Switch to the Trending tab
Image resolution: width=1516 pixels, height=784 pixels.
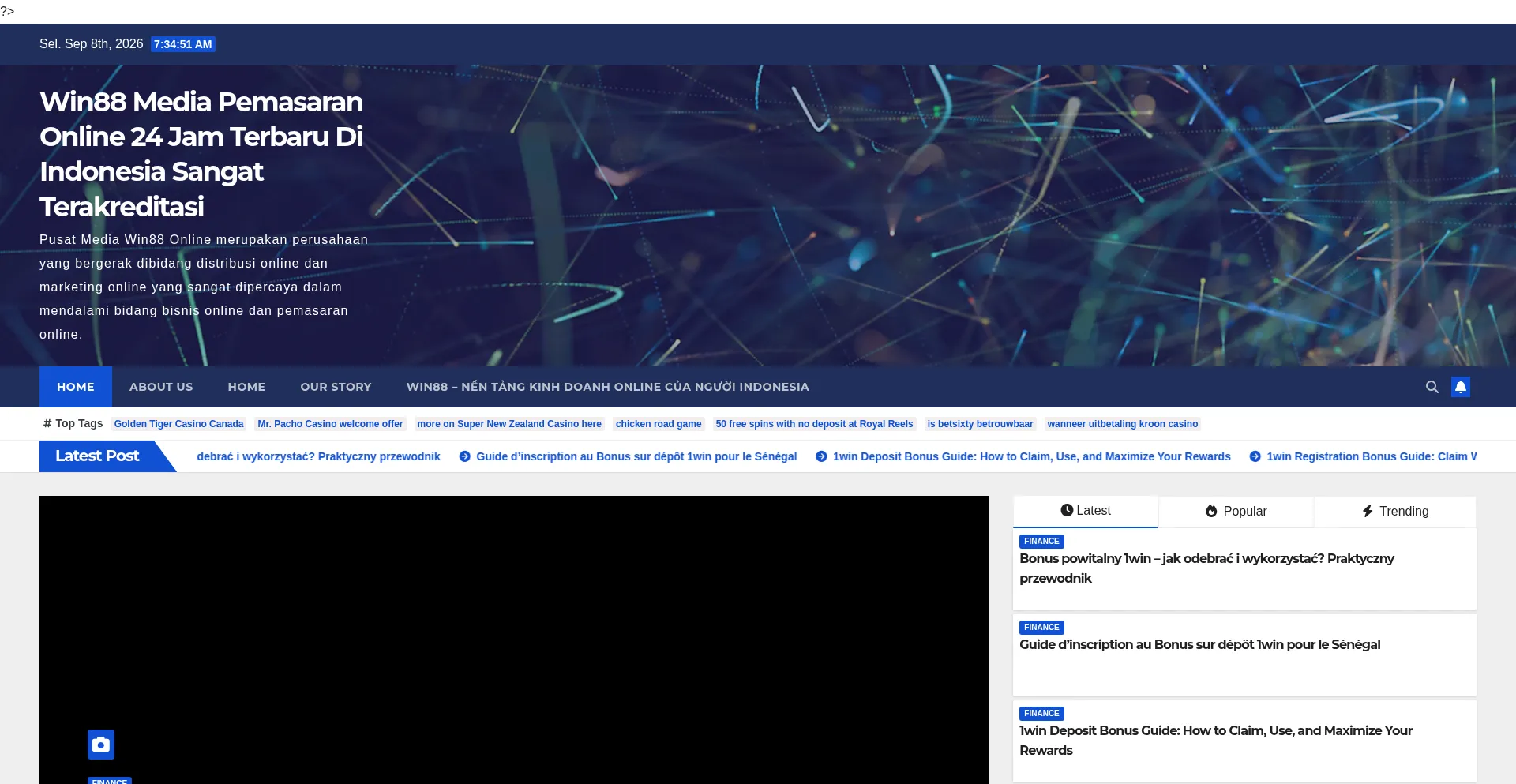1395,512
